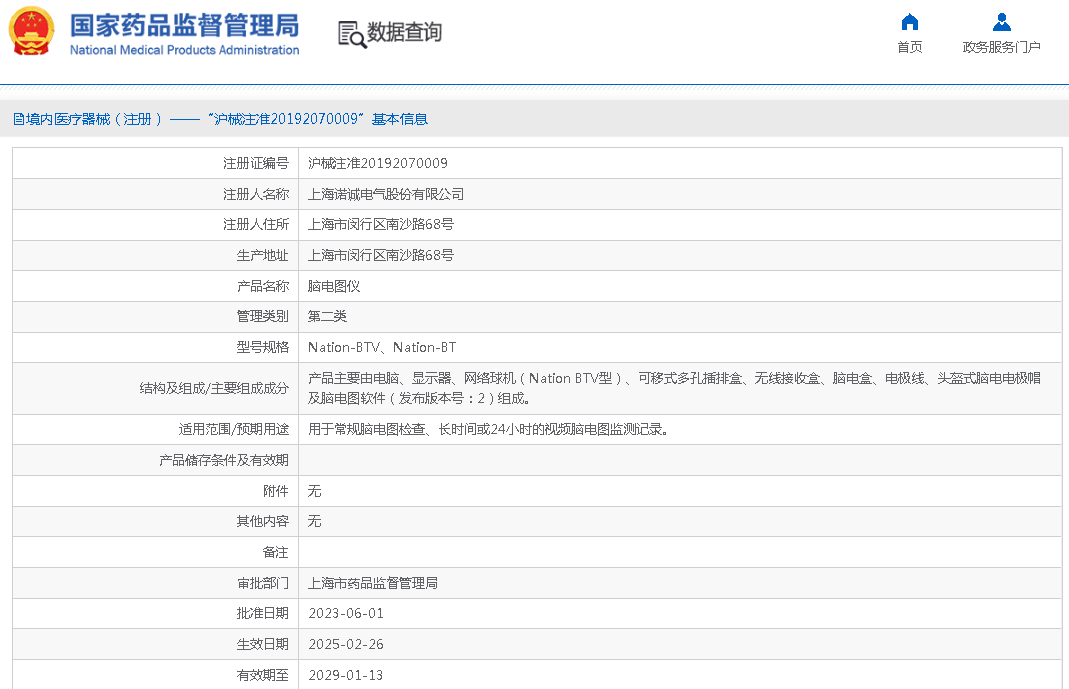Open the 首页 link label
1069x689 pixels.
pyautogui.click(x=909, y=47)
